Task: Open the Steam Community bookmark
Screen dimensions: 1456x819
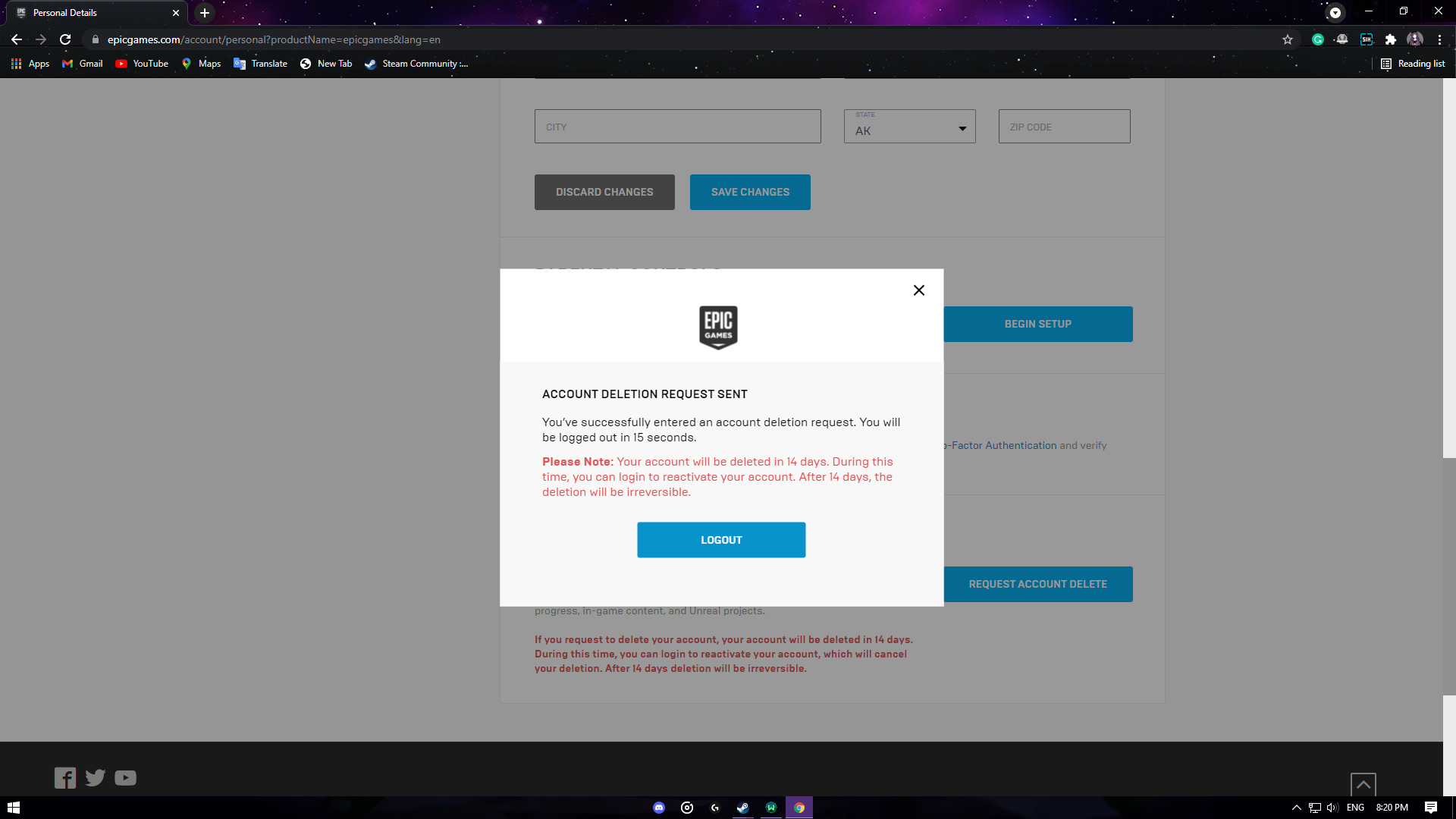Action: click(x=416, y=64)
